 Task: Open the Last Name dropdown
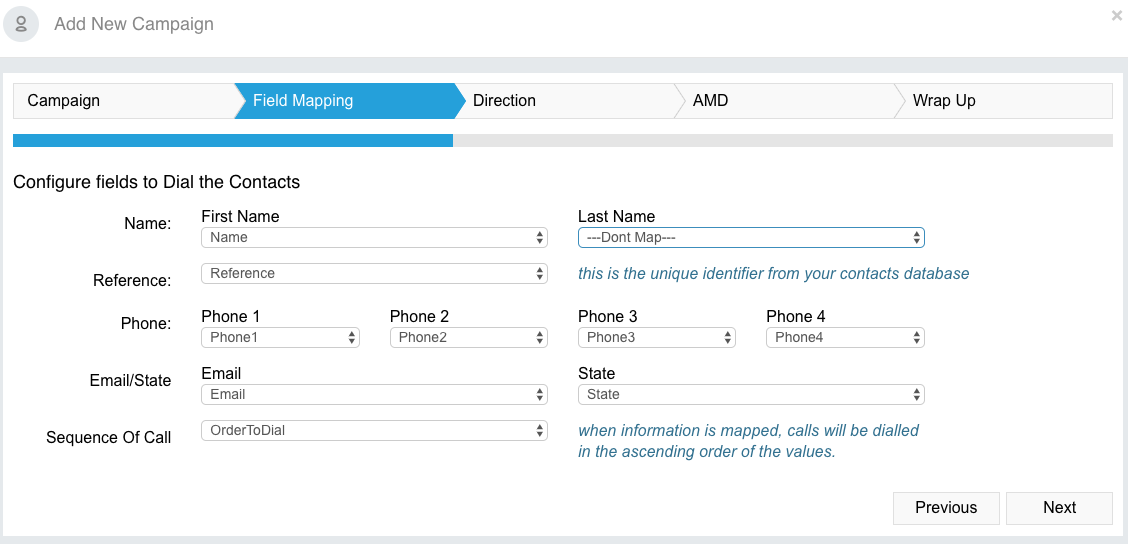(751, 237)
